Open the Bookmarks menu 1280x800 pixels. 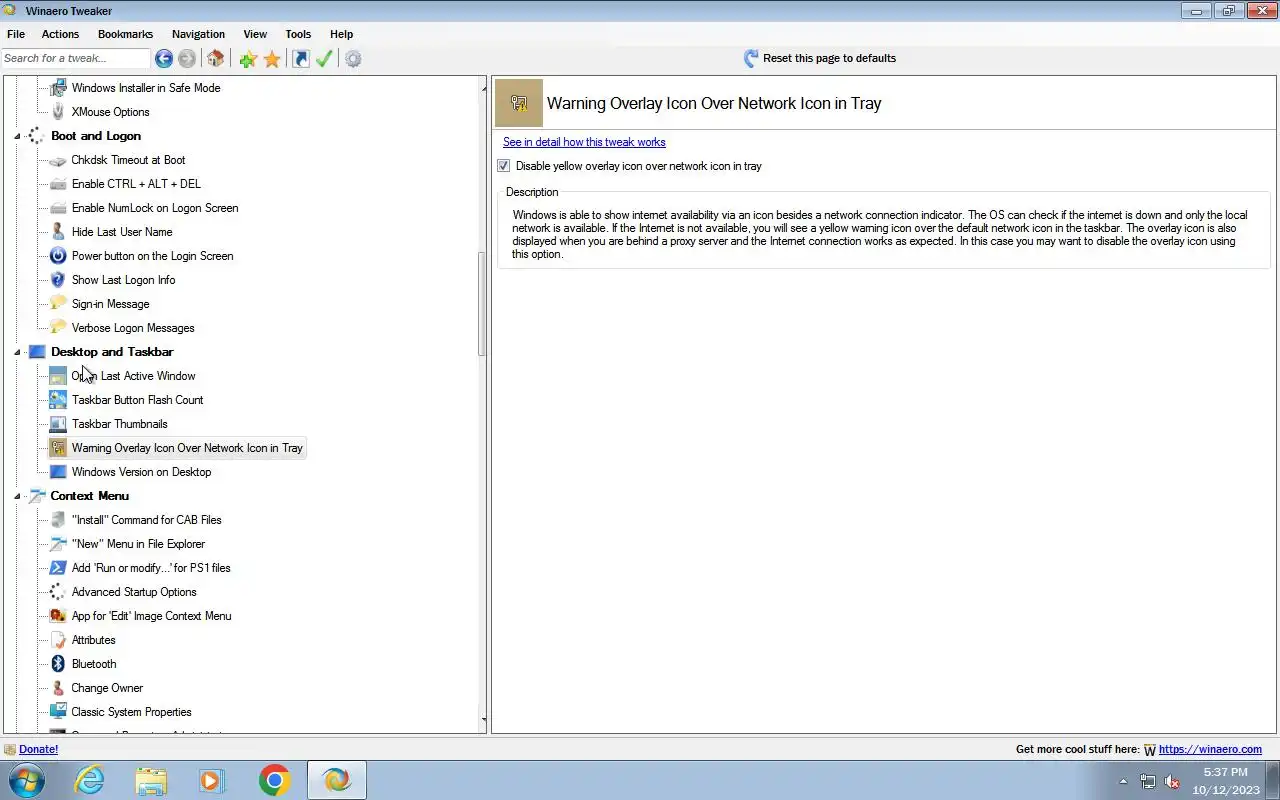point(125,34)
